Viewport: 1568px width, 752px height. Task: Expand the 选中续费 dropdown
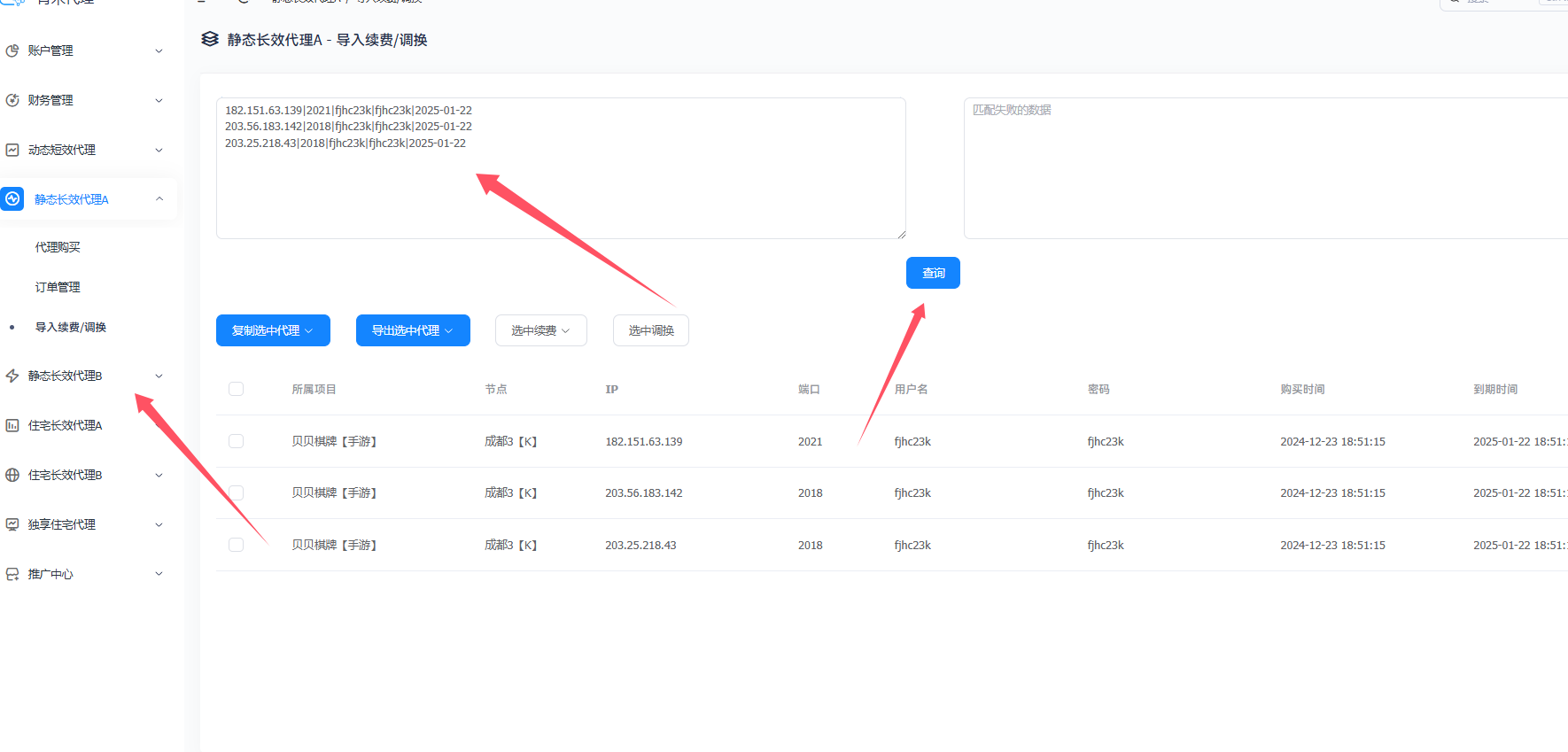pyautogui.click(x=540, y=330)
